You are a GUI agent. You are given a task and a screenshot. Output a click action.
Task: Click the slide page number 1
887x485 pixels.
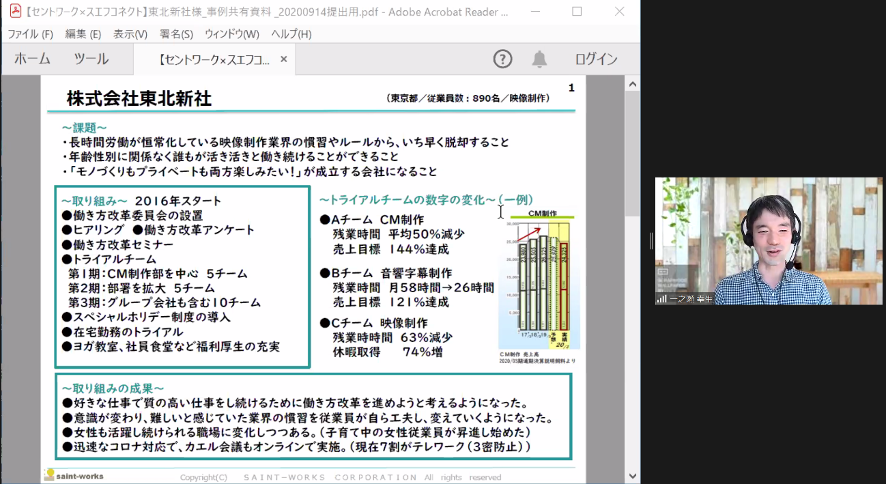pos(571,88)
